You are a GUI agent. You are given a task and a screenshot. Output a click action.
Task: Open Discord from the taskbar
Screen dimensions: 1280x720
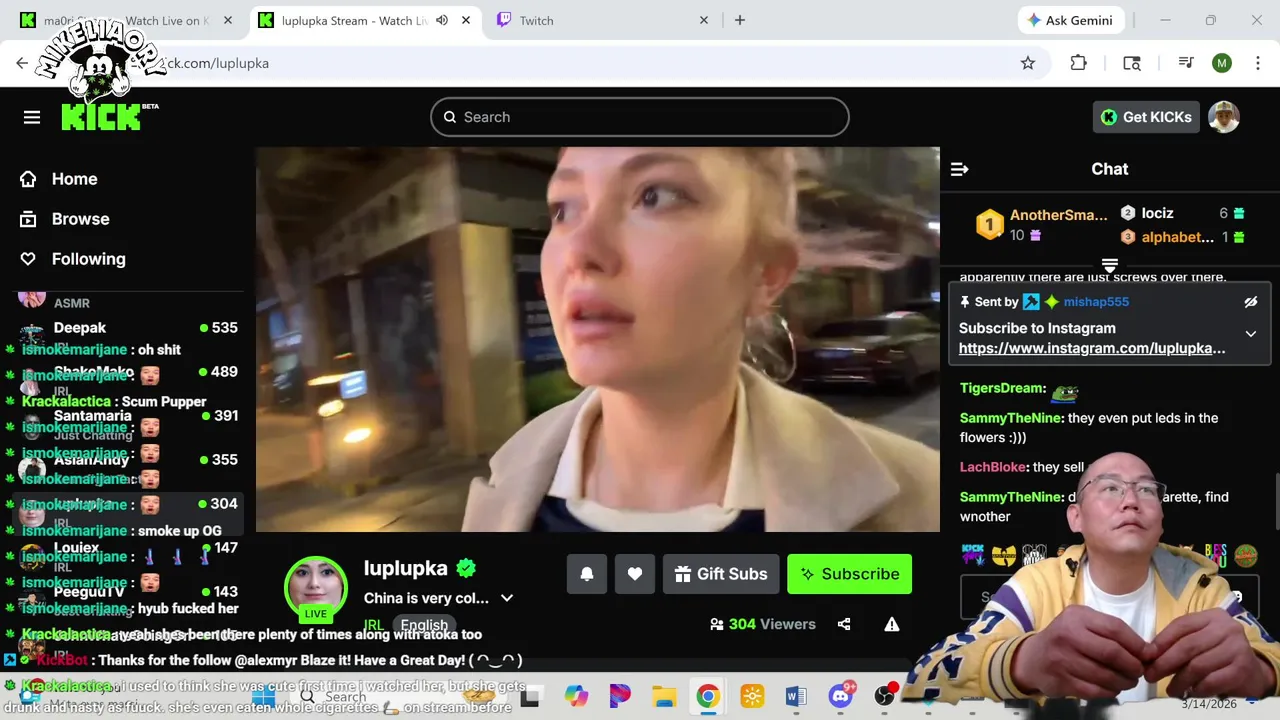pos(841,696)
